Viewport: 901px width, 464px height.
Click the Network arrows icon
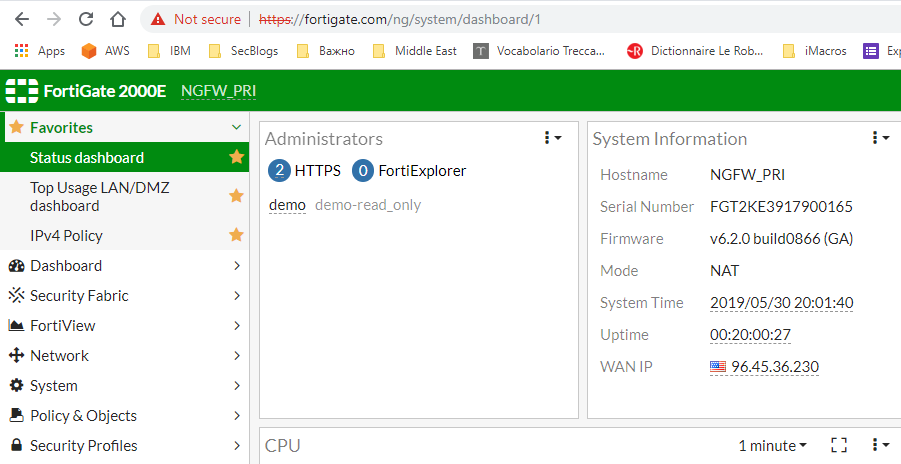17,355
